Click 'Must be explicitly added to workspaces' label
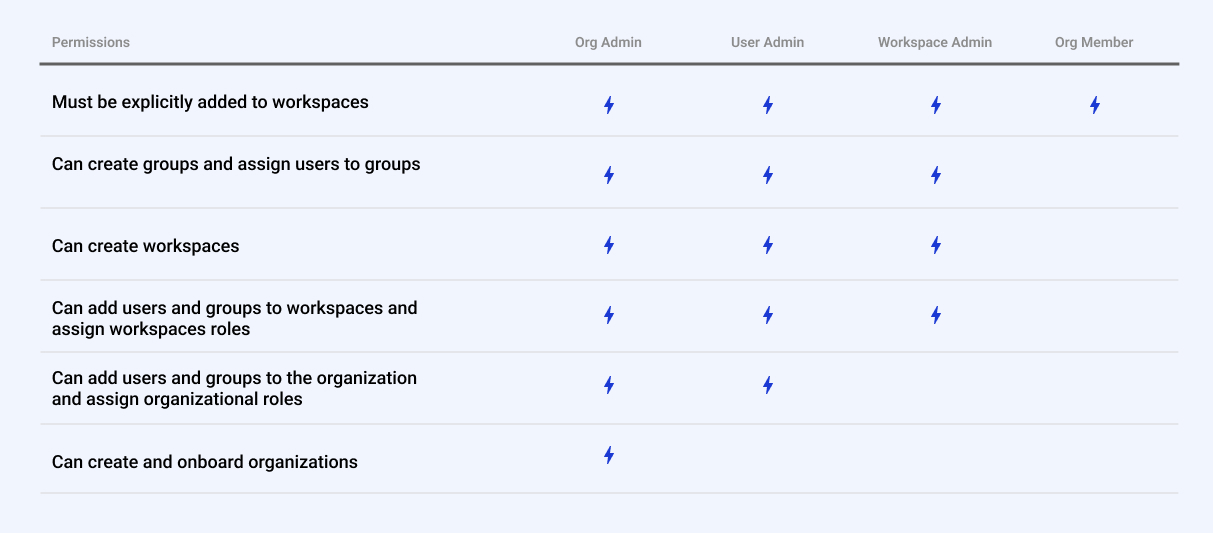This screenshot has width=1213, height=533. click(210, 102)
